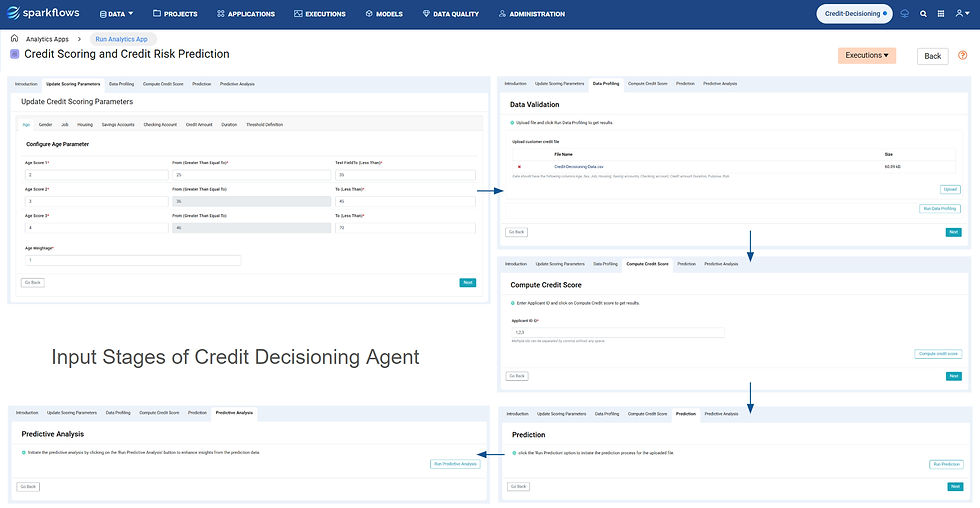Open the EXECUTIONS menu in the navbar
Screen dimensions: 980x508
point(320,14)
